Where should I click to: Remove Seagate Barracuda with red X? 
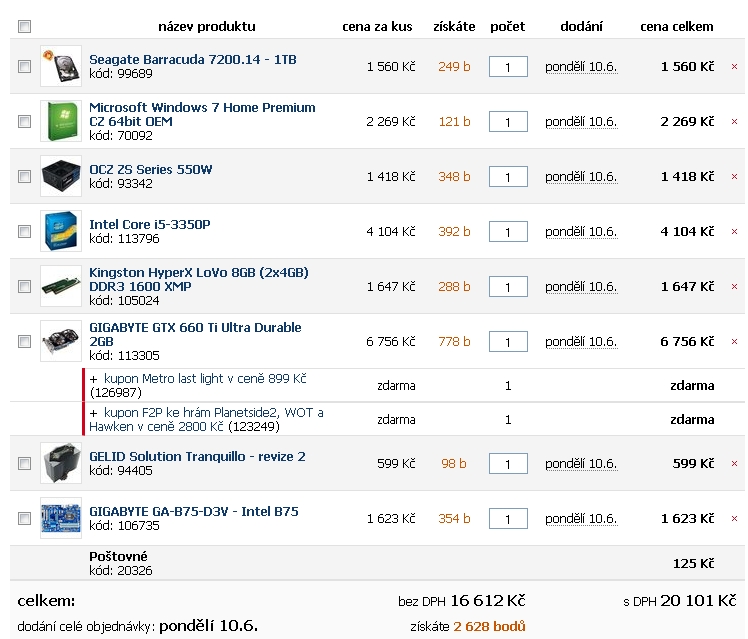coord(734,67)
